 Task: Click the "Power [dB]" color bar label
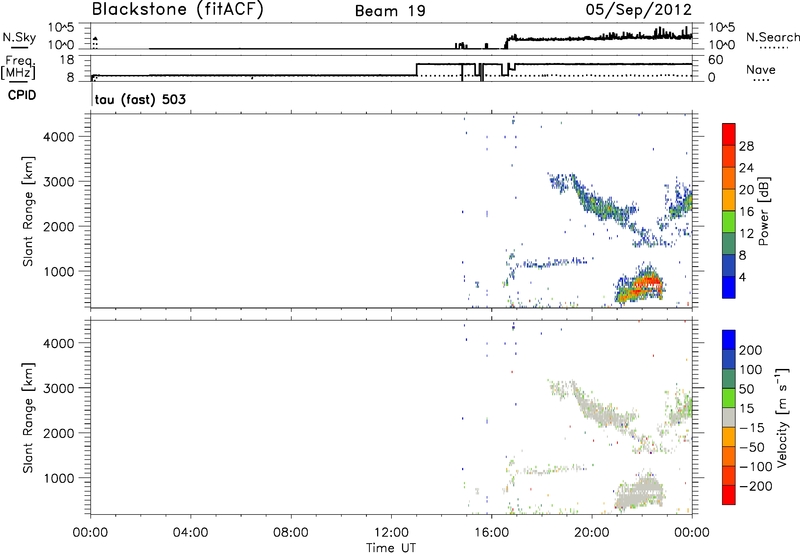[x=763, y=211]
